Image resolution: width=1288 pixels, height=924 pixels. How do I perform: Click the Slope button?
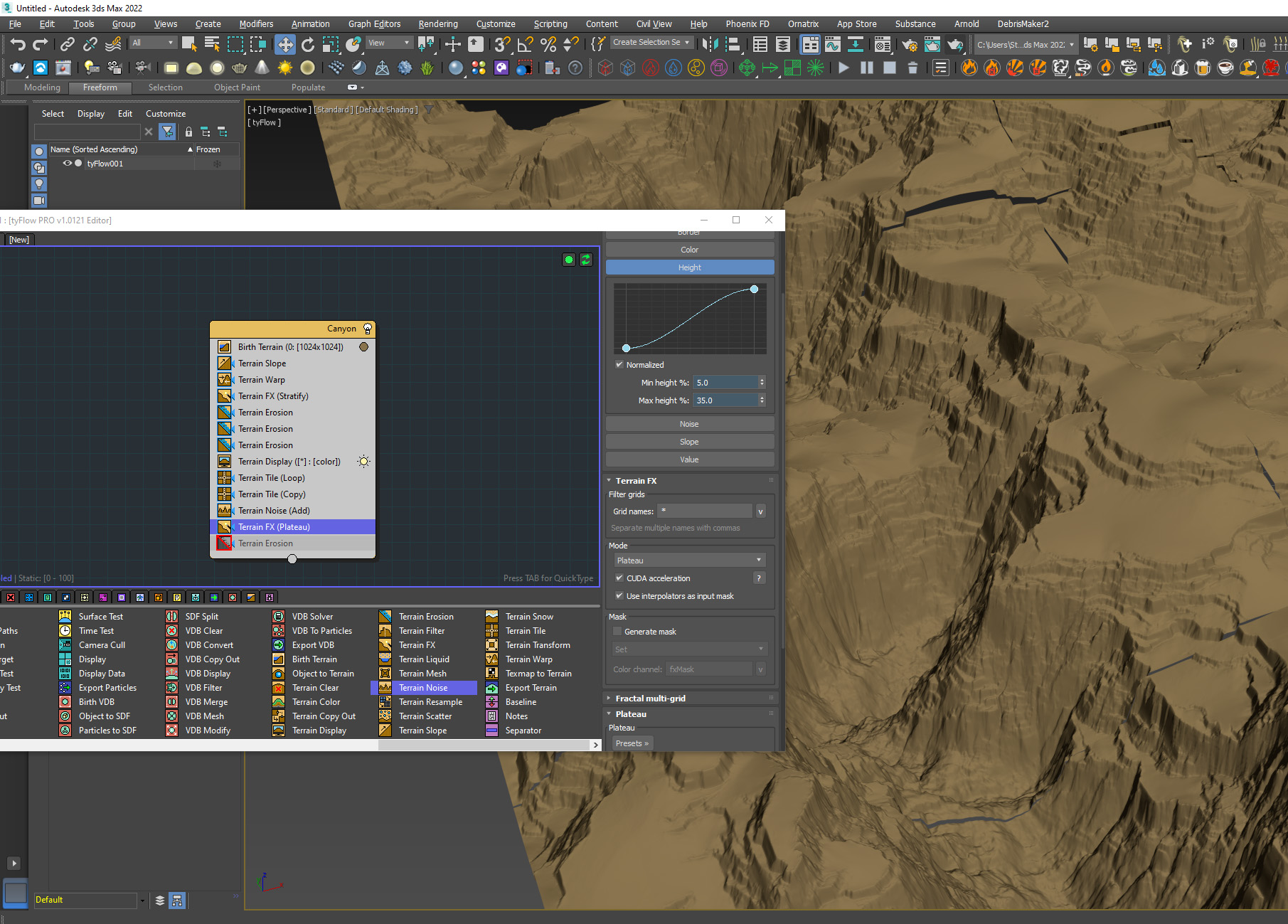(689, 442)
